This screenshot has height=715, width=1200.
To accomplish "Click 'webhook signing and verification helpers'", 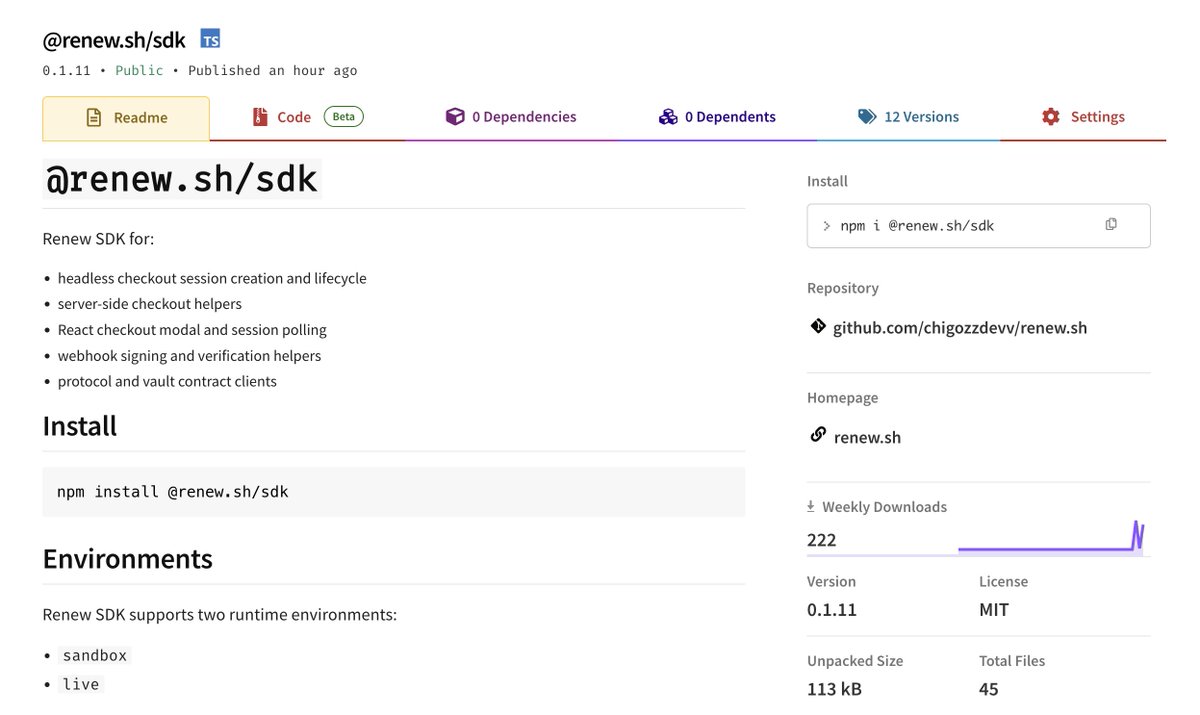I will pyautogui.click(x=189, y=356).
